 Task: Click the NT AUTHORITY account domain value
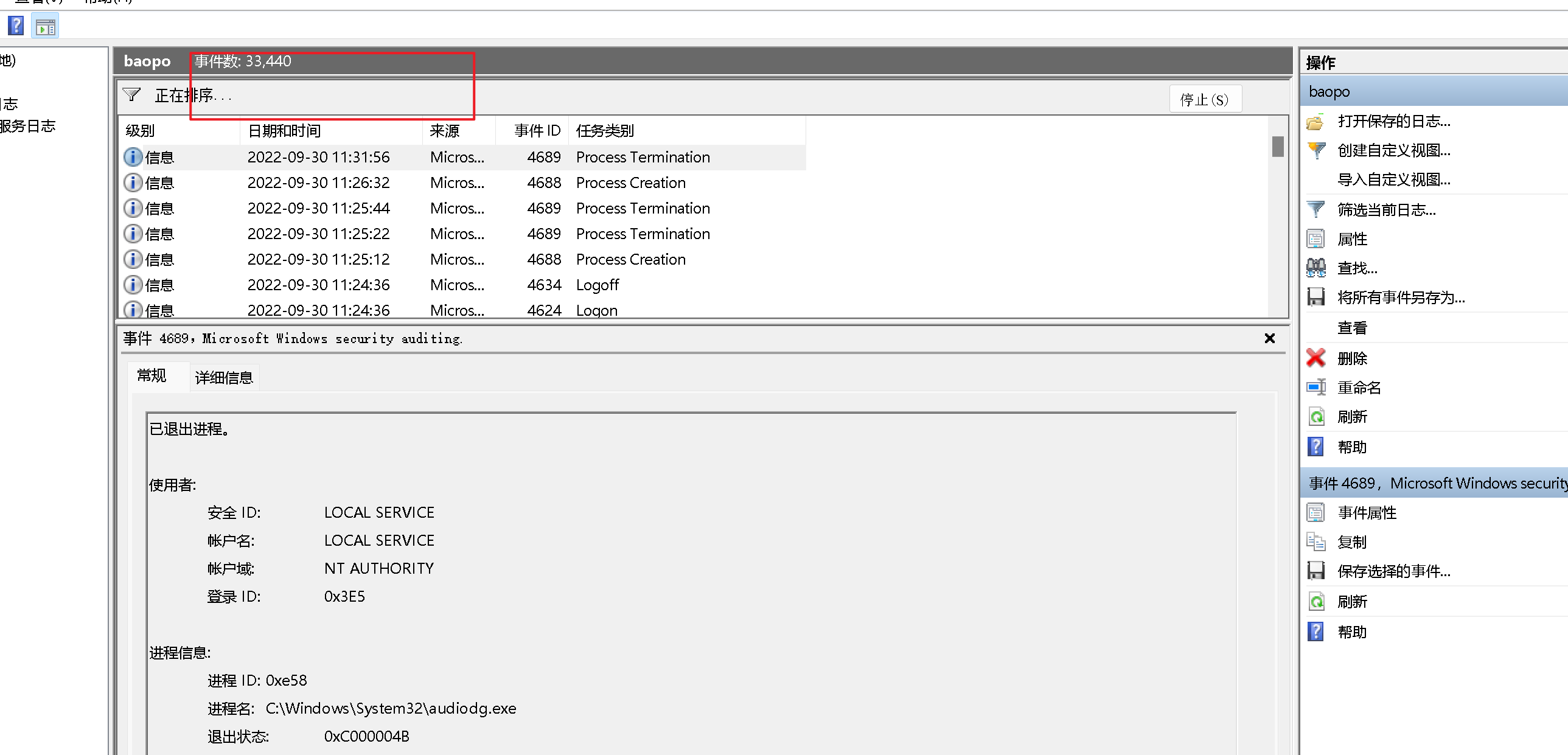coord(379,568)
